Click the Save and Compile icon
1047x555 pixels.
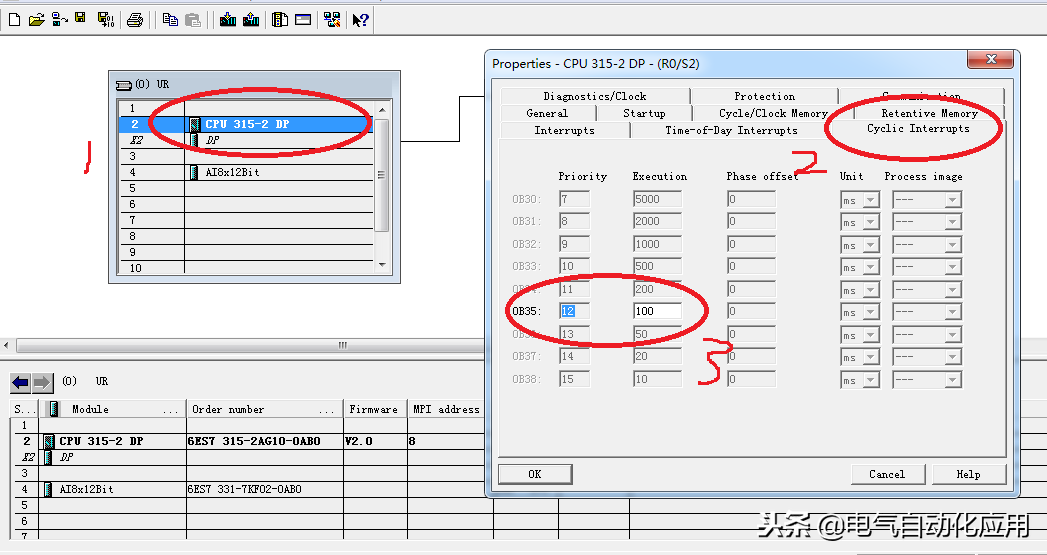(106, 20)
